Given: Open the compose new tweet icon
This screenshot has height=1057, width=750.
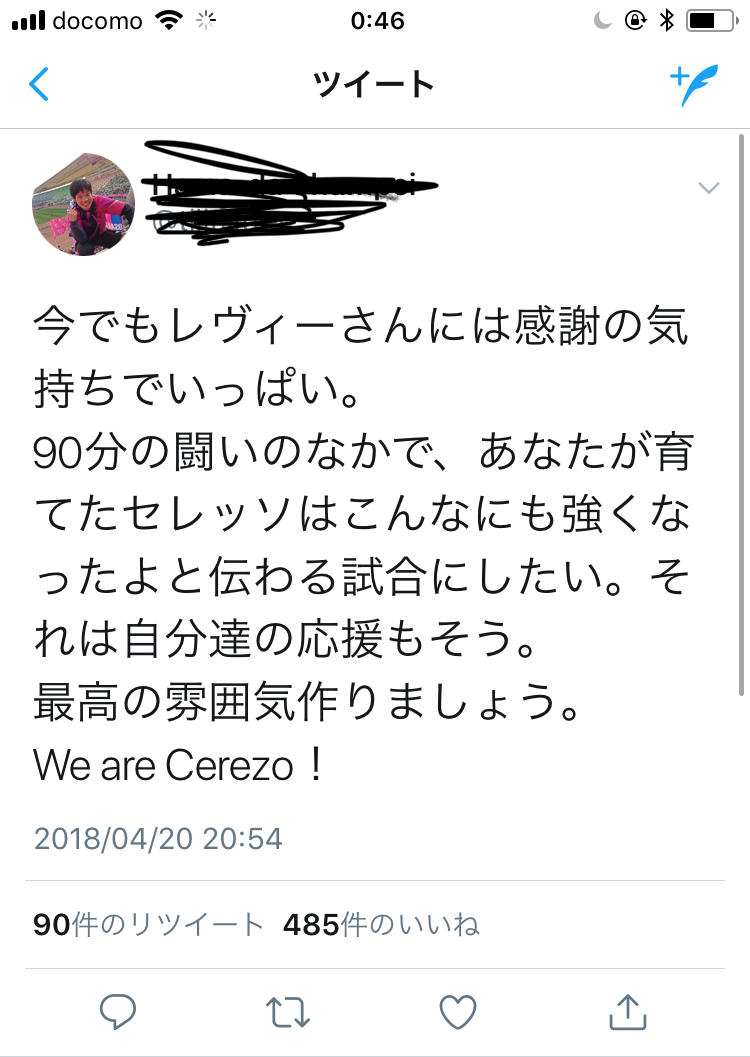Looking at the screenshot, I should click(694, 84).
